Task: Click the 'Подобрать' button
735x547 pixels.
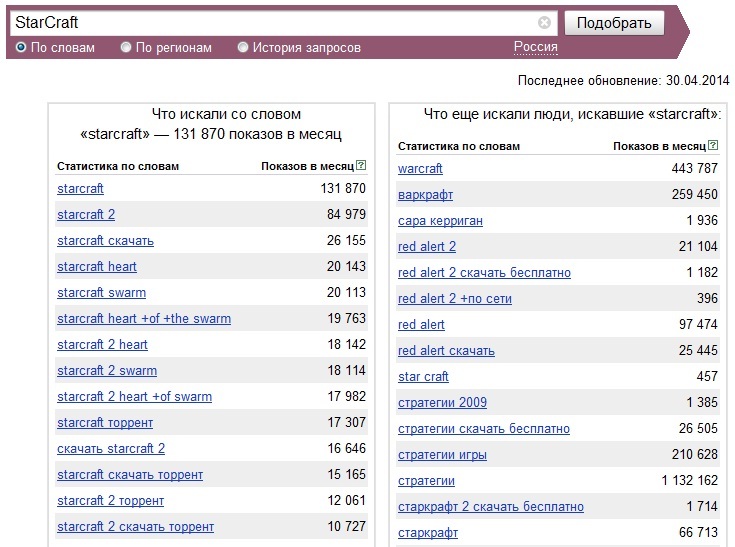Action: point(614,23)
